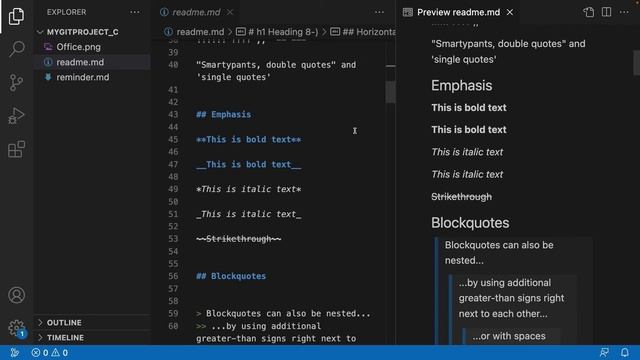
Task: Click line 49 '*This is italic text*'
Action: click(249, 189)
